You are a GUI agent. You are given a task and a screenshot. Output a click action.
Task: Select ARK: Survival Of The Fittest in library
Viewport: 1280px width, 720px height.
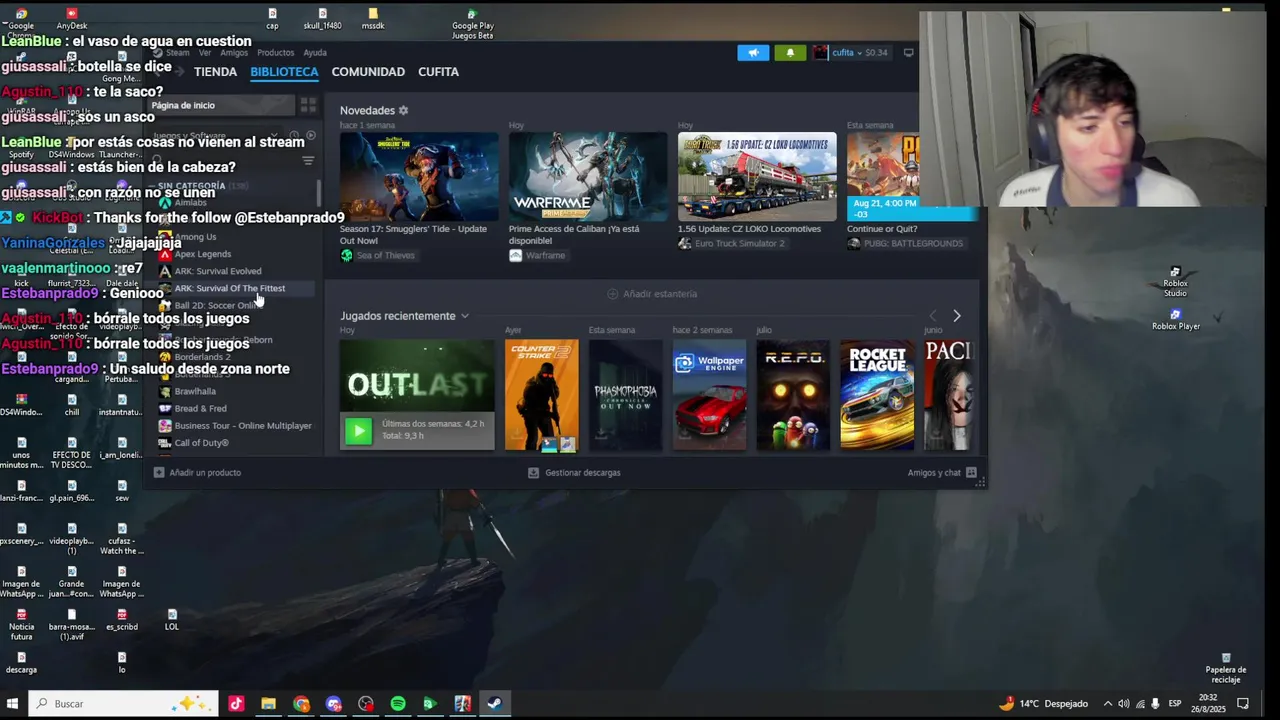click(229, 288)
